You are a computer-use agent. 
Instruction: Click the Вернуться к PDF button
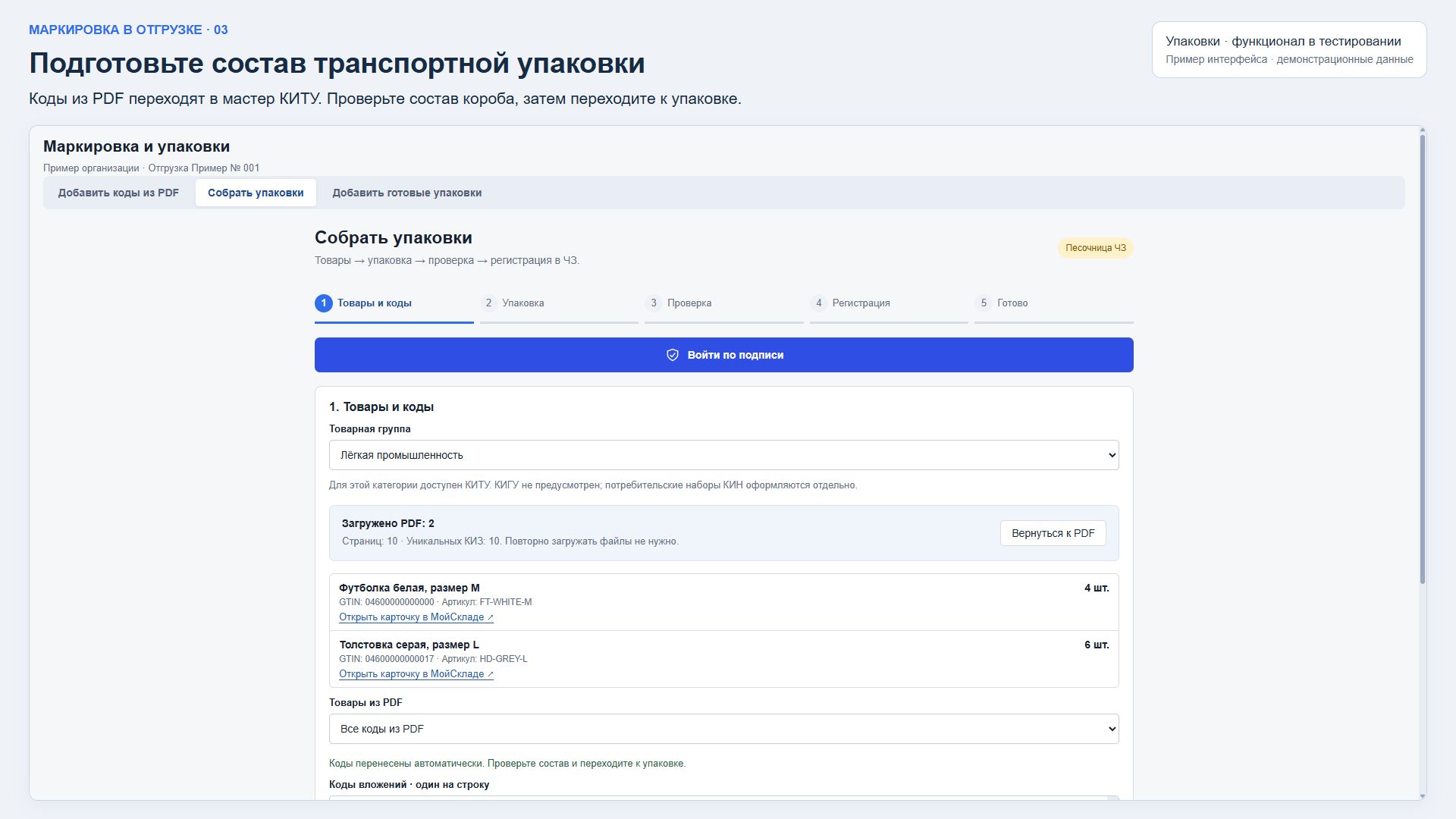(x=1053, y=533)
